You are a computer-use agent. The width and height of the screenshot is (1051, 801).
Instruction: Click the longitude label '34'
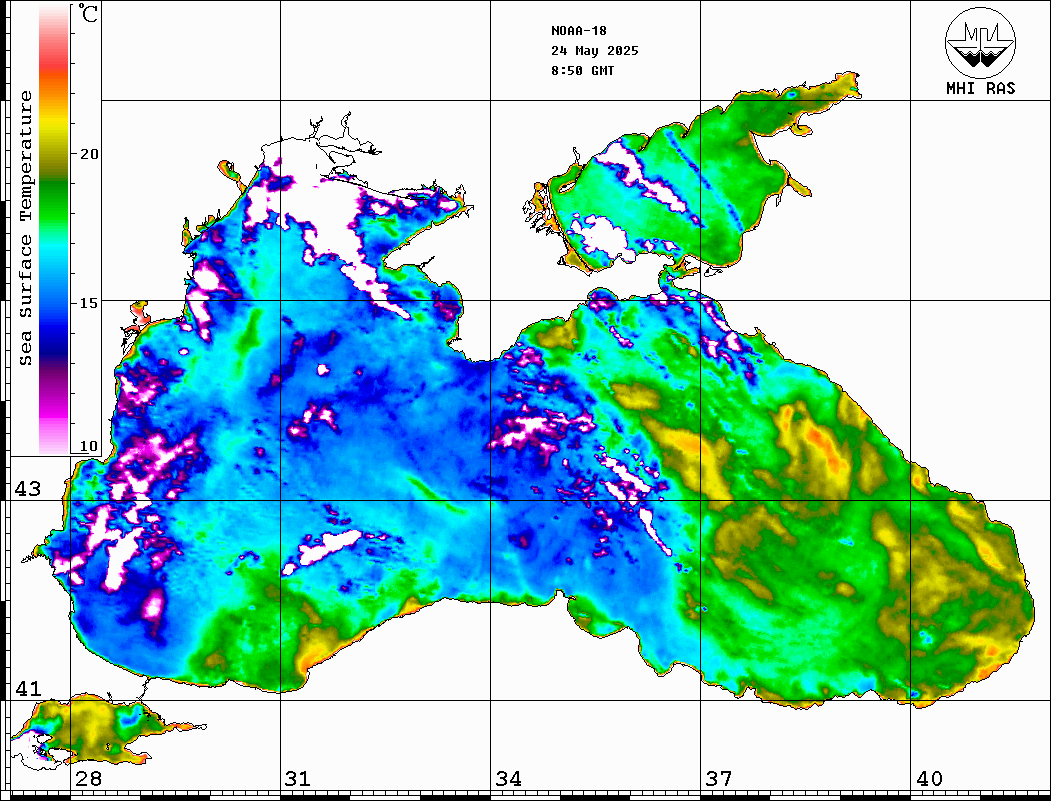(x=508, y=778)
